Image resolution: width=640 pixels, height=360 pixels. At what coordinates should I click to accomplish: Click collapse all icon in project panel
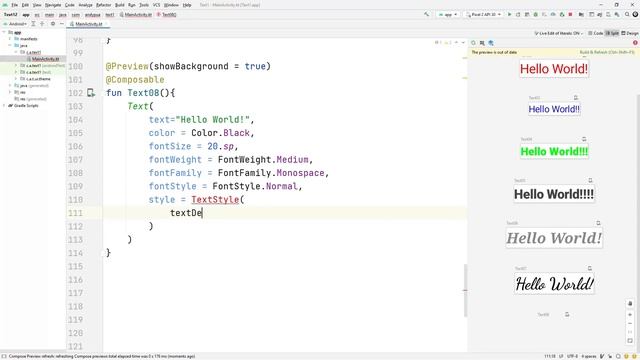pyautogui.click(x=42, y=24)
